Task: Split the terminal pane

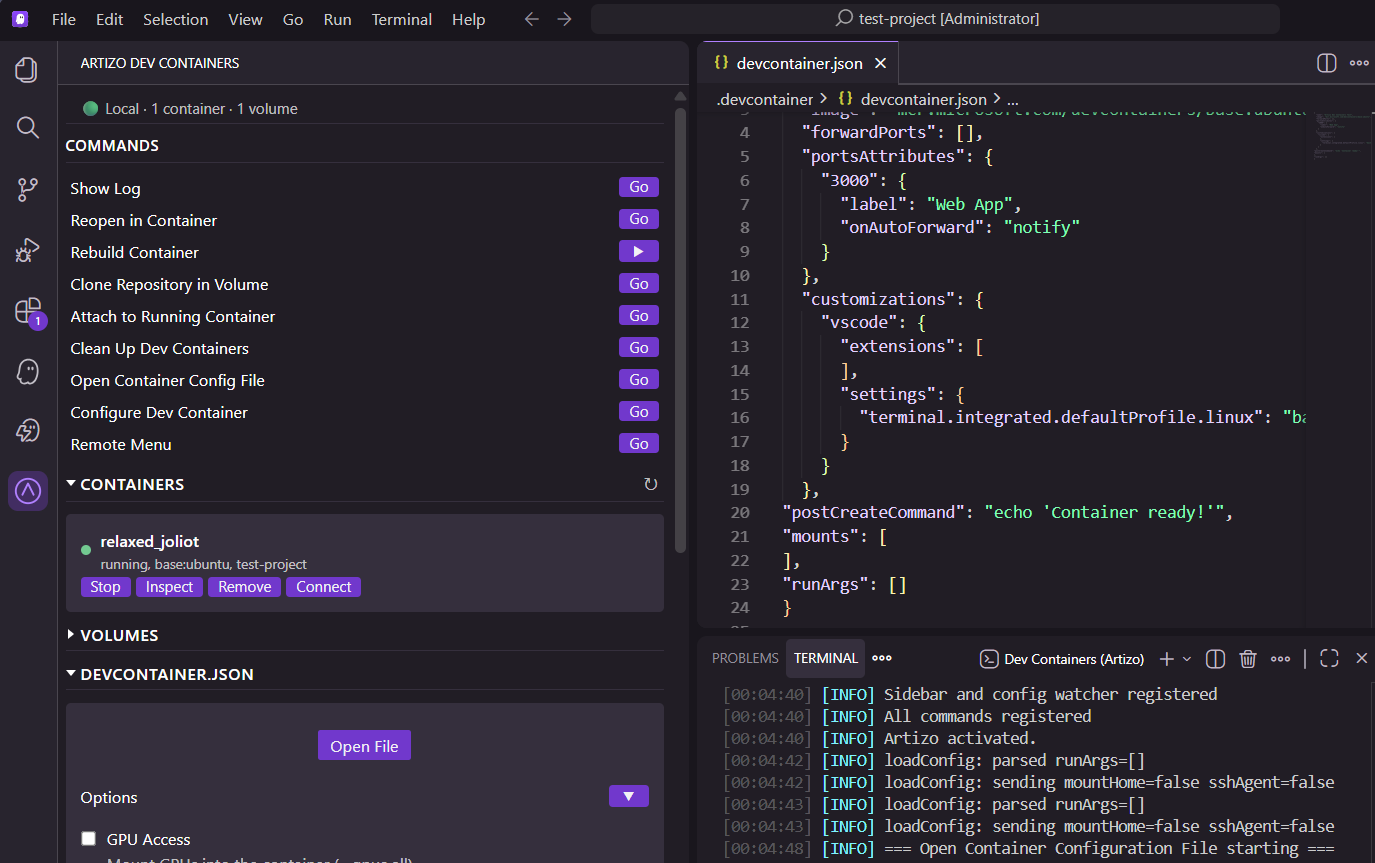Action: tap(1216, 659)
